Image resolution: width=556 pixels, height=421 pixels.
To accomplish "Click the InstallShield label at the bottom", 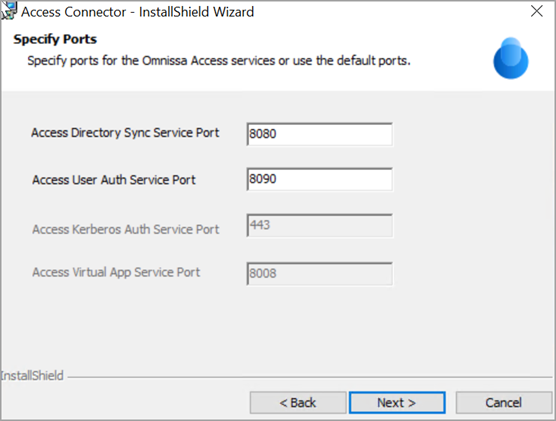I will coord(32,376).
